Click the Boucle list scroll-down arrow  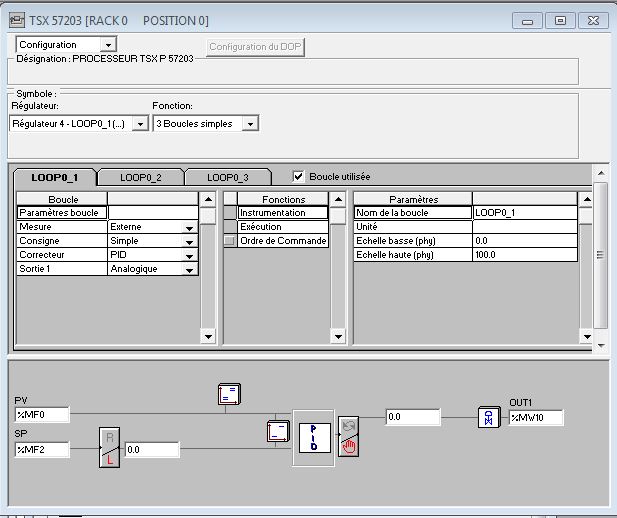pos(208,336)
